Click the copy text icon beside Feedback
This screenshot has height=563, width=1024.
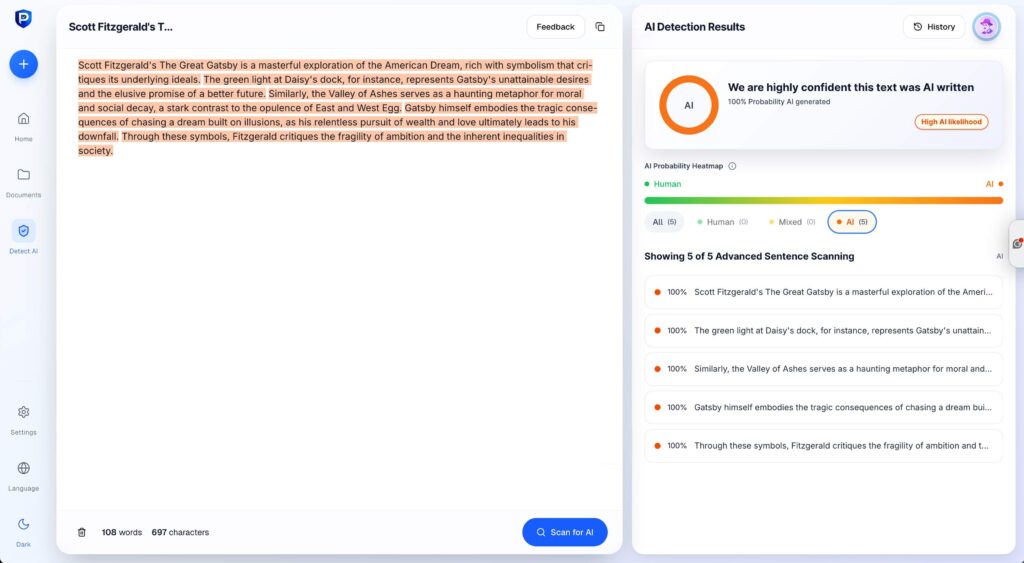[600, 27]
